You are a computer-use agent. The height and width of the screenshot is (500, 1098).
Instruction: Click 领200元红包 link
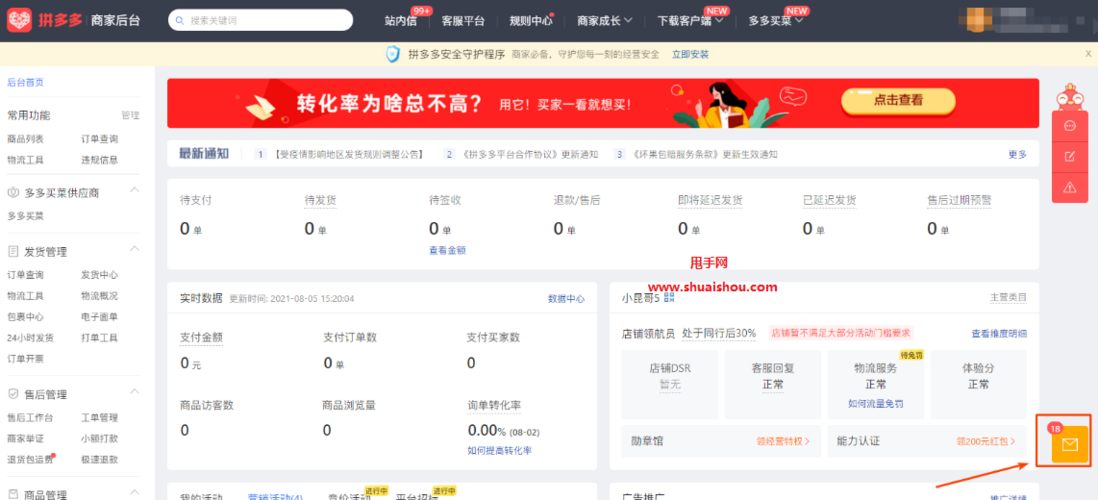(986, 441)
